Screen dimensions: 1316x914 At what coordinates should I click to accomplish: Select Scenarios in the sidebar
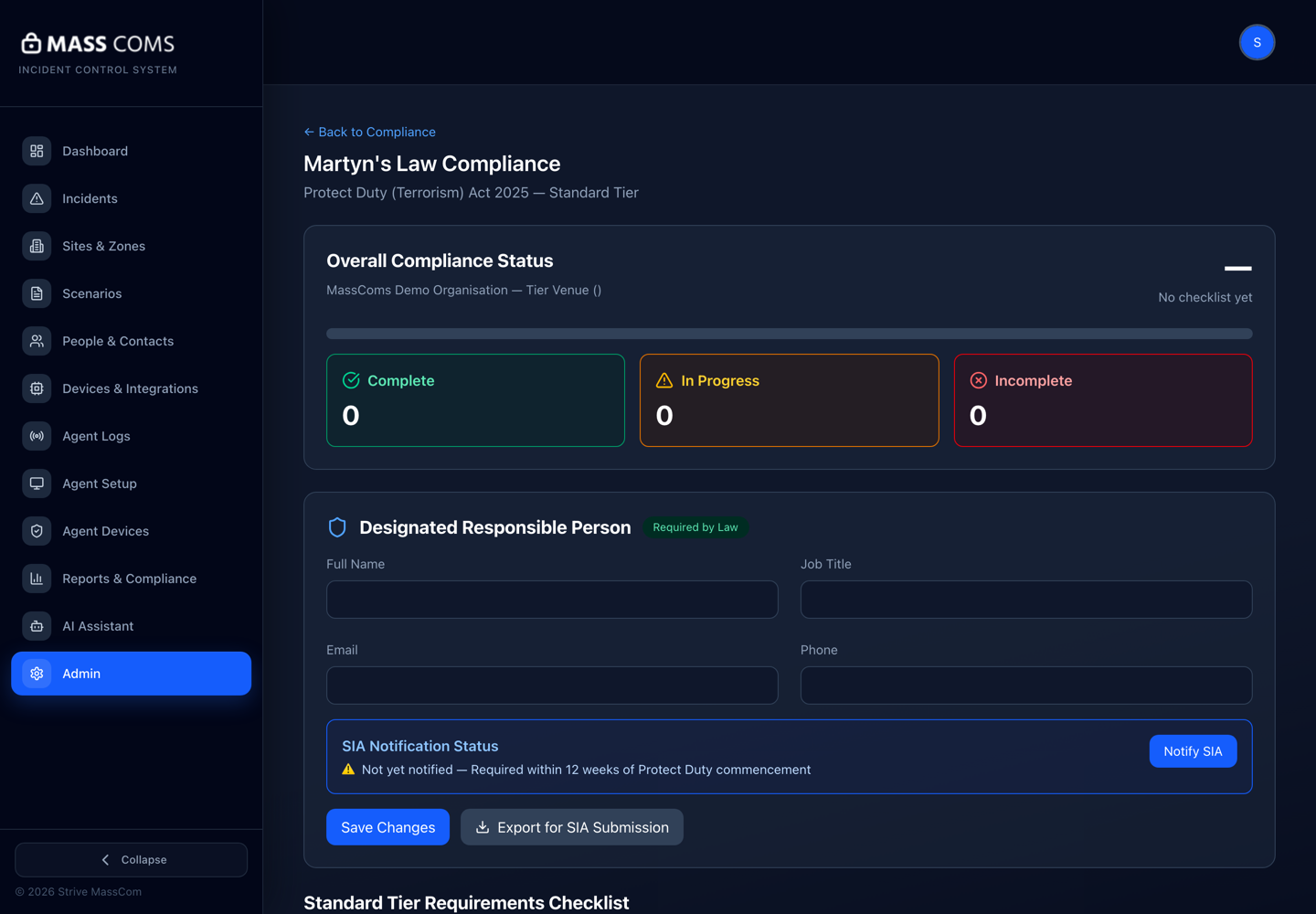[131, 293]
